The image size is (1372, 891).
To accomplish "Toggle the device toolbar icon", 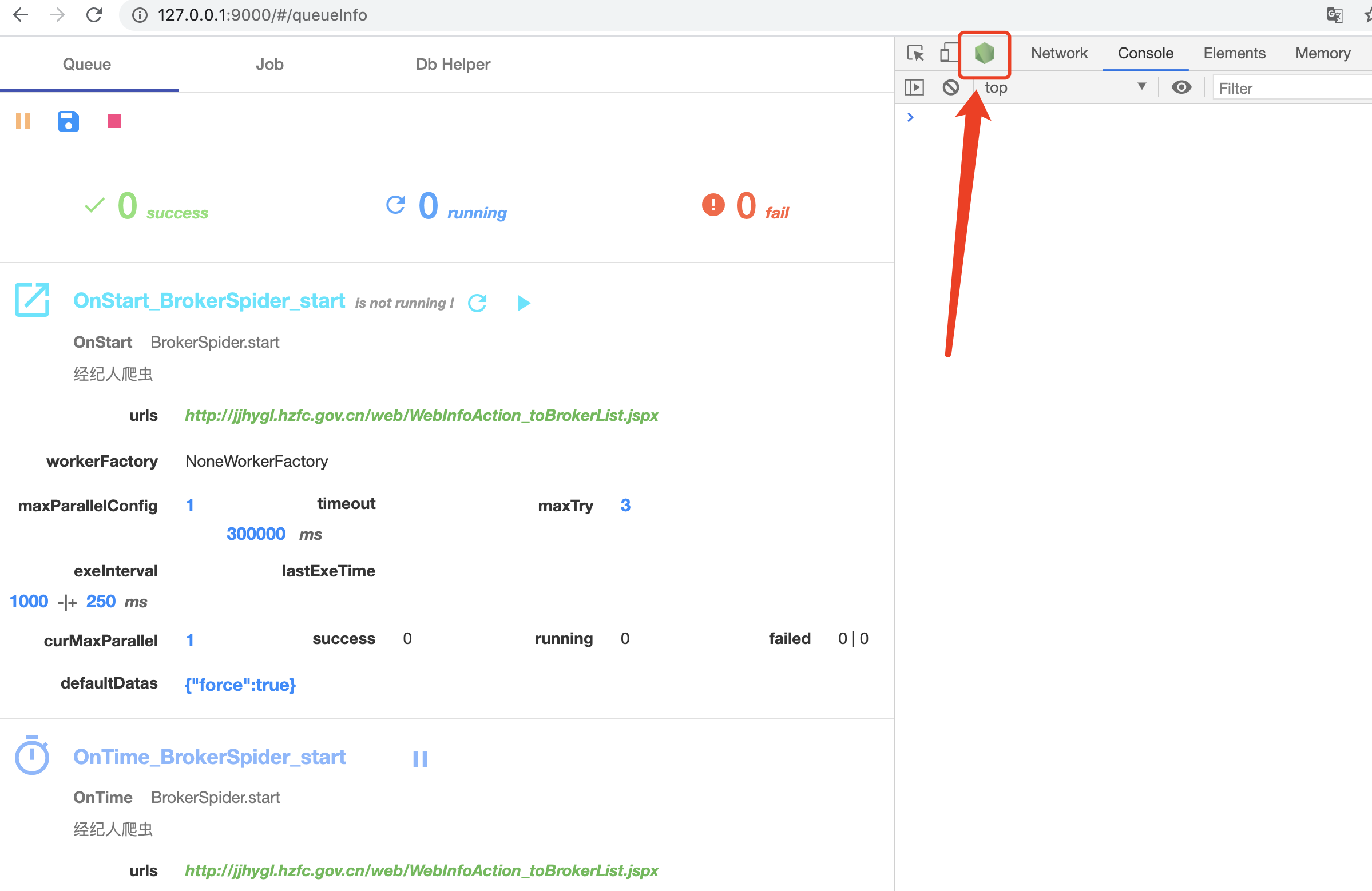I will click(x=946, y=54).
